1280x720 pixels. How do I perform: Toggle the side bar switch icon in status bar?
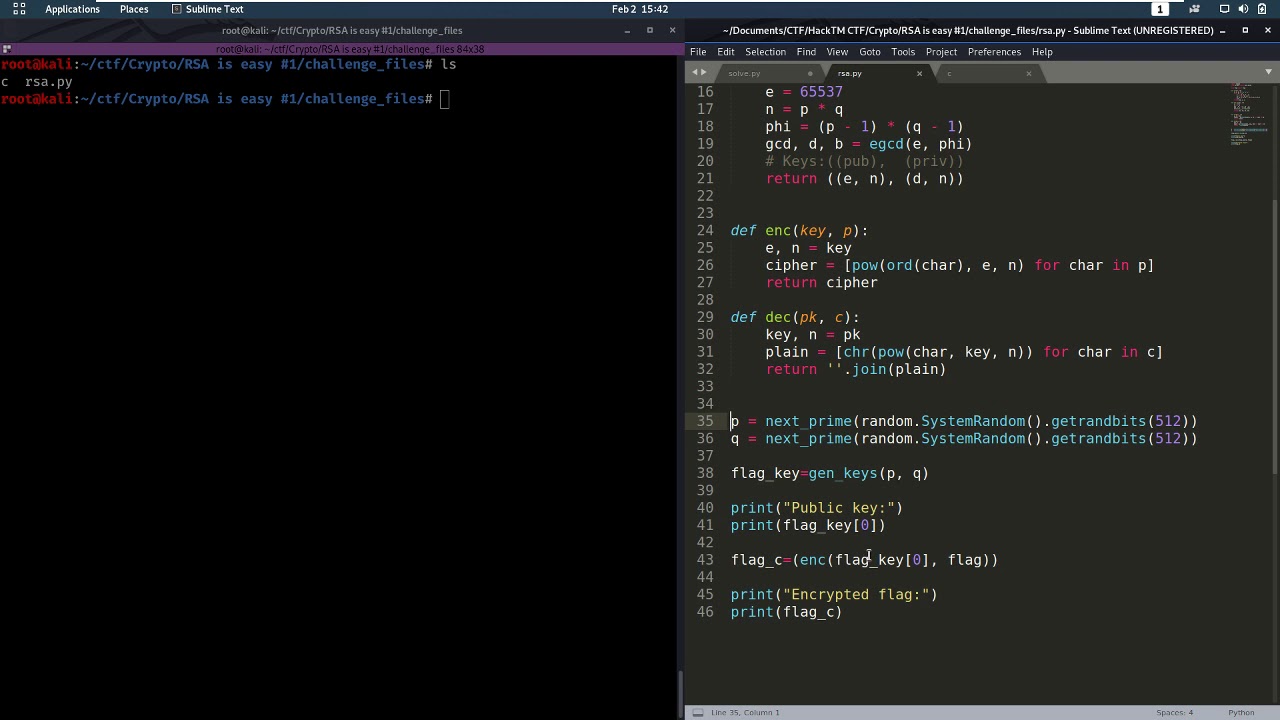point(698,712)
